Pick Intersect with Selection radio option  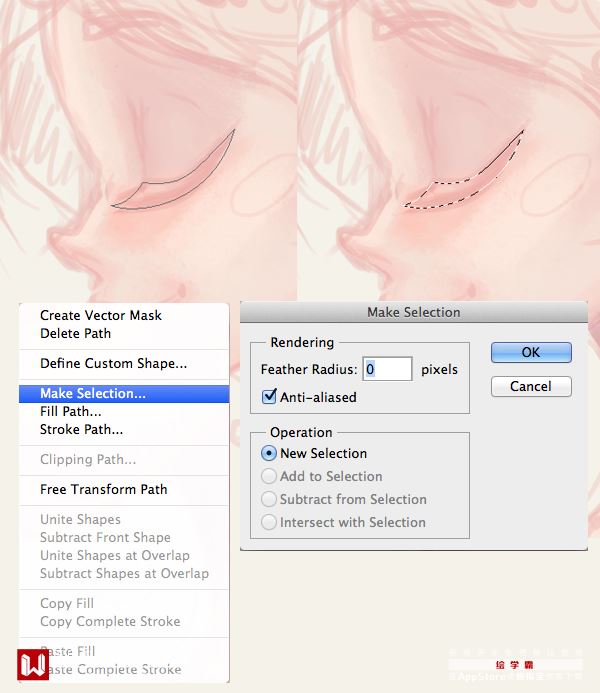(269, 522)
